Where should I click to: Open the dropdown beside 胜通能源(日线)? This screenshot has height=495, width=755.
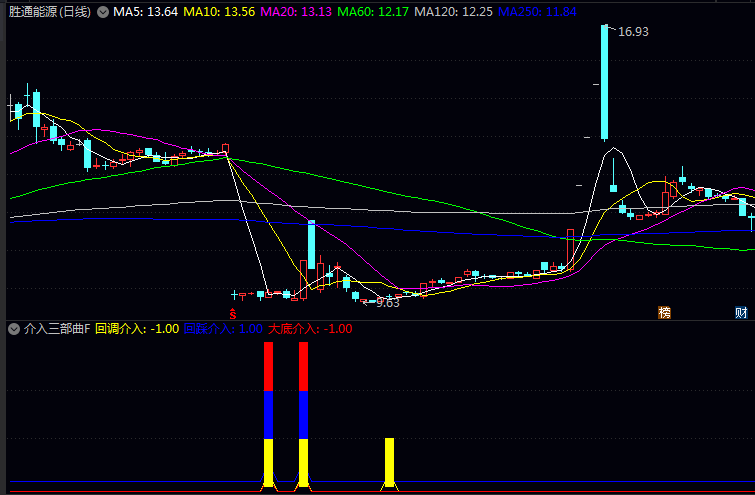tap(103, 12)
